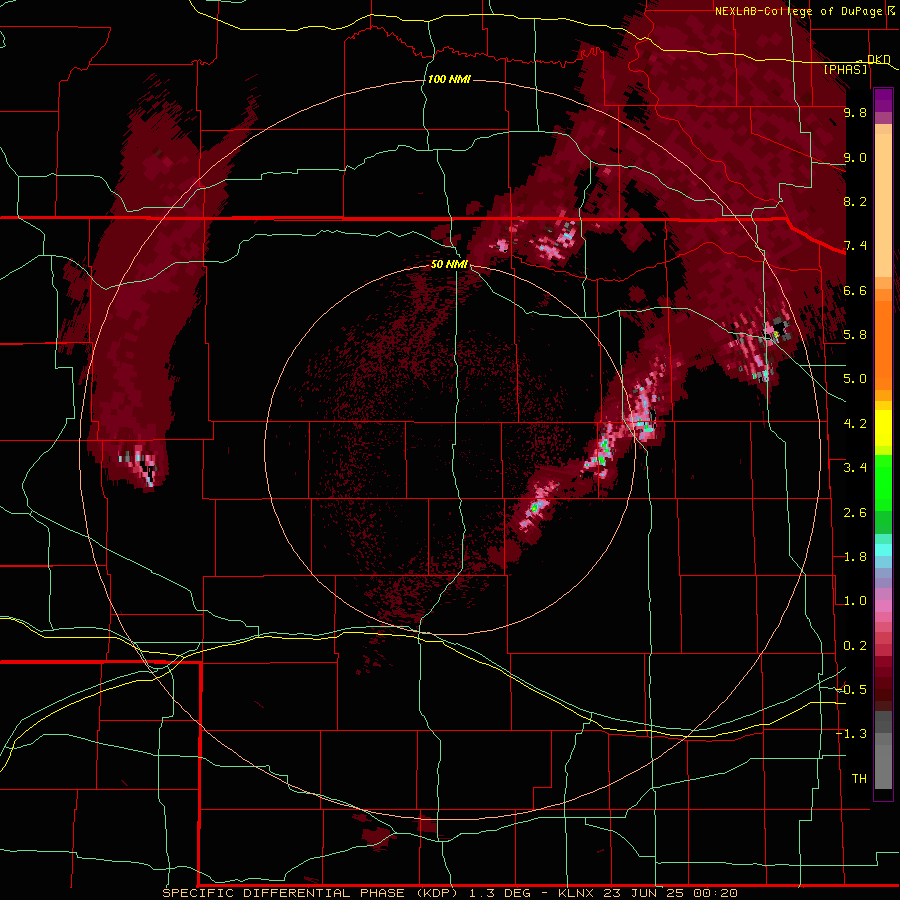
Task: Click the OKD station label
Action: (x=878, y=60)
